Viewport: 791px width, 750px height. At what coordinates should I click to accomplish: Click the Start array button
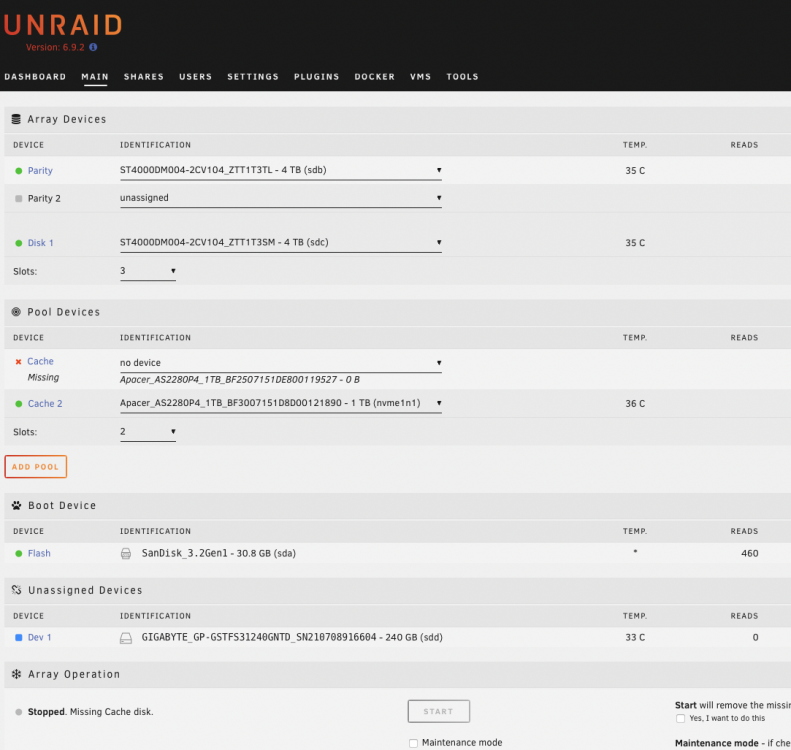(x=438, y=711)
